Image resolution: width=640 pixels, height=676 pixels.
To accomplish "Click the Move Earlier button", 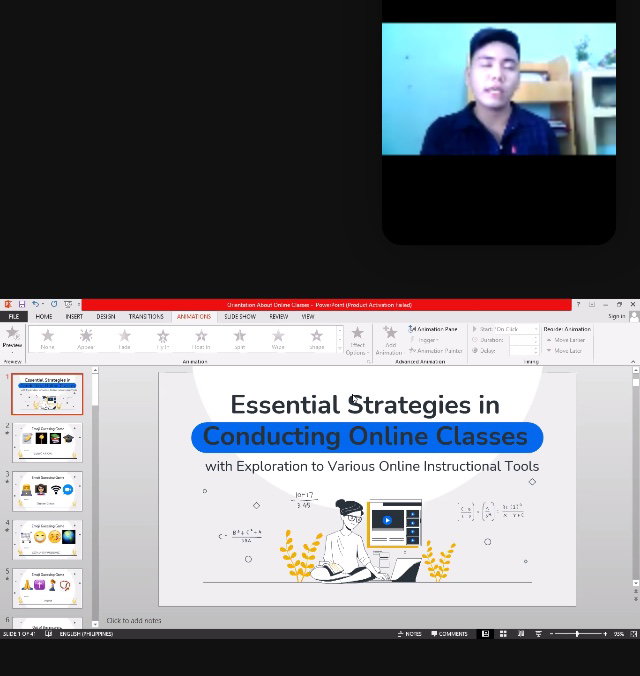I will coord(565,340).
